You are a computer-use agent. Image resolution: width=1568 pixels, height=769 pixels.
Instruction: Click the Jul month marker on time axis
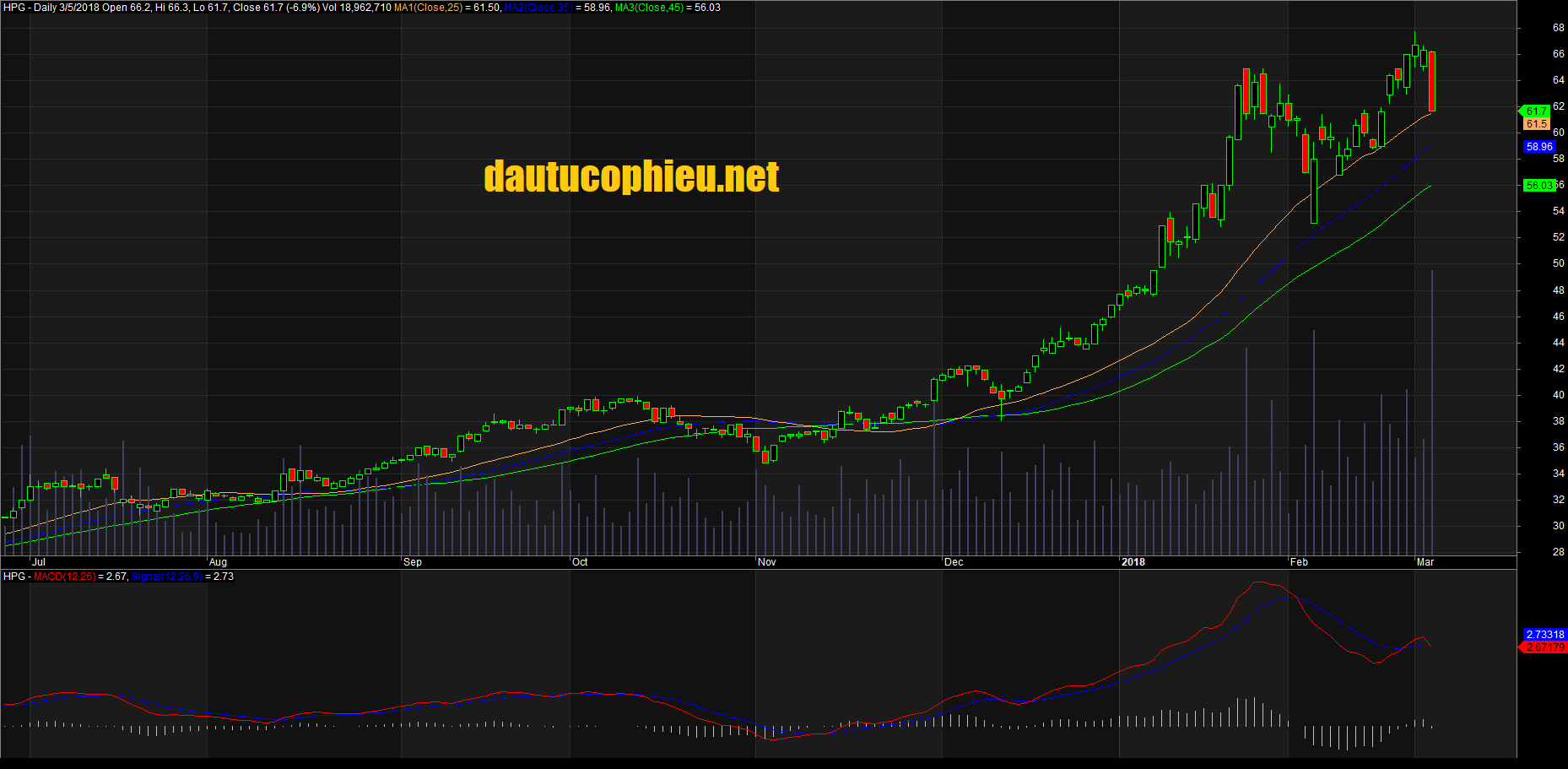(x=38, y=562)
